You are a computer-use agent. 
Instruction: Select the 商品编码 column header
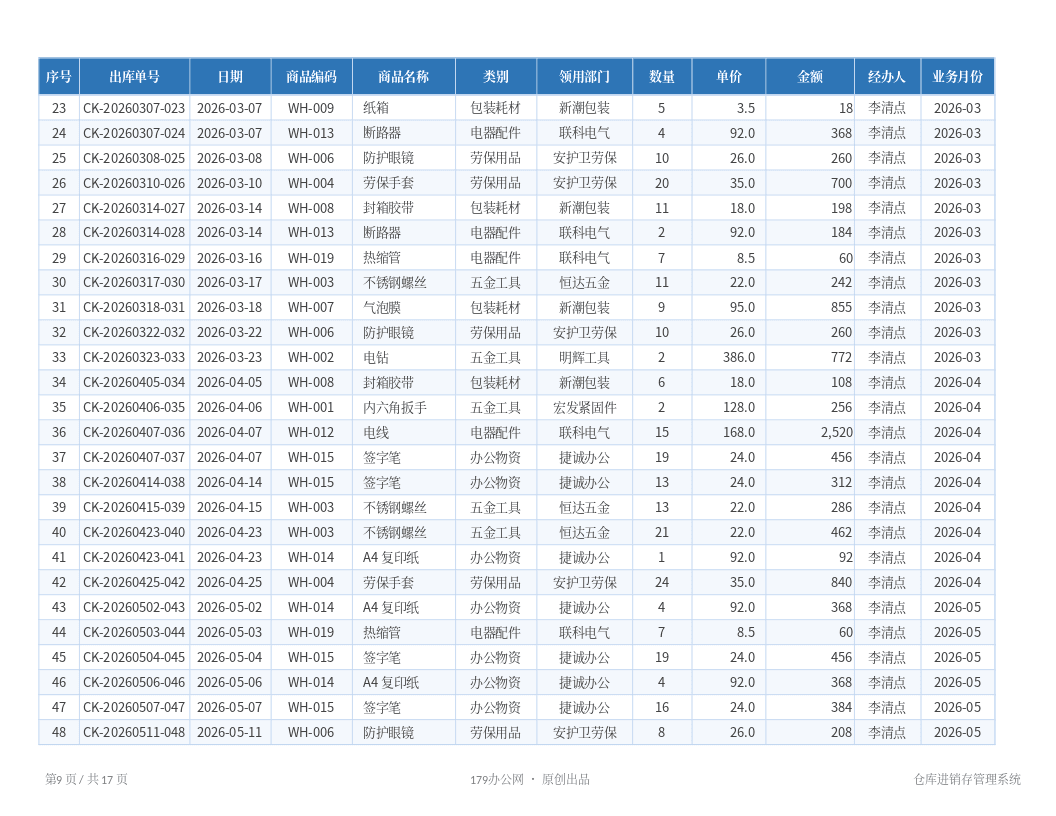[x=312, y=77]
